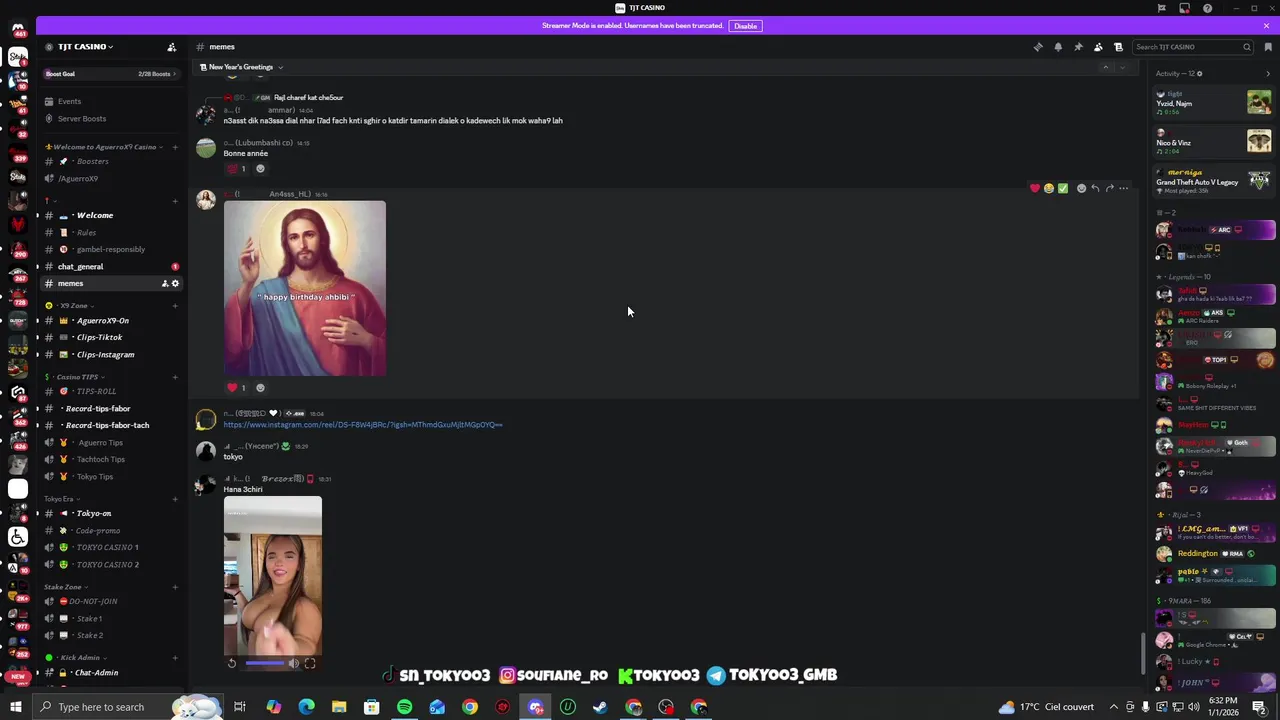This screenshot has width=1280, height=720.
Task: Open Spotify from the Windows taskbar
Action: 404,707
